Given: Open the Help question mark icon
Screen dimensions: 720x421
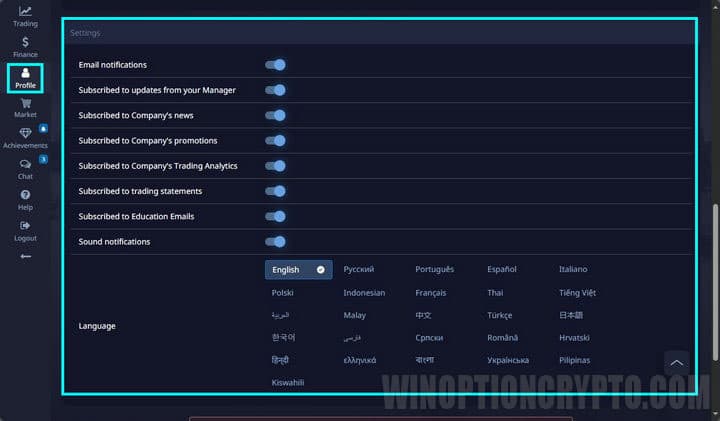Looking at the screenshot, I should 25,195.
